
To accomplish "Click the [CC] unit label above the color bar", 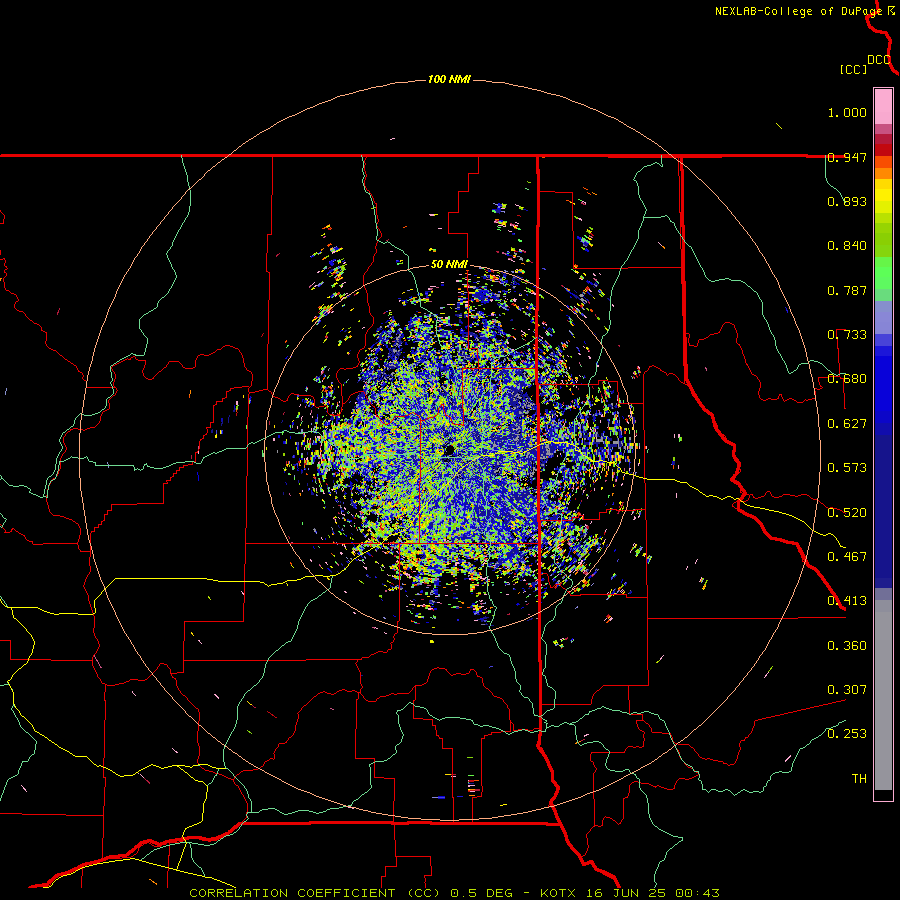I will point(854,69).
